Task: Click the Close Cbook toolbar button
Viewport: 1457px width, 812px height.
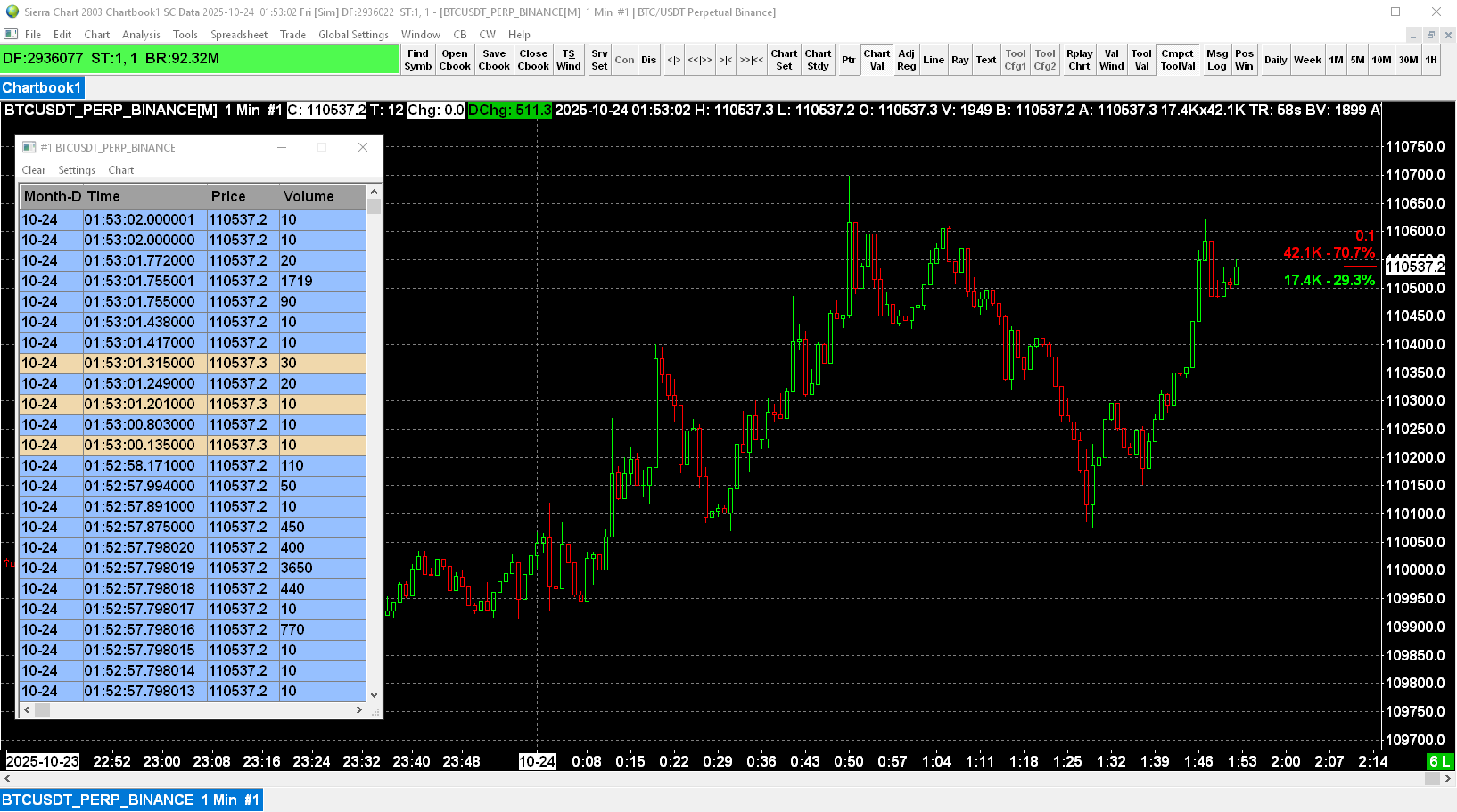Action: [533, 60]
